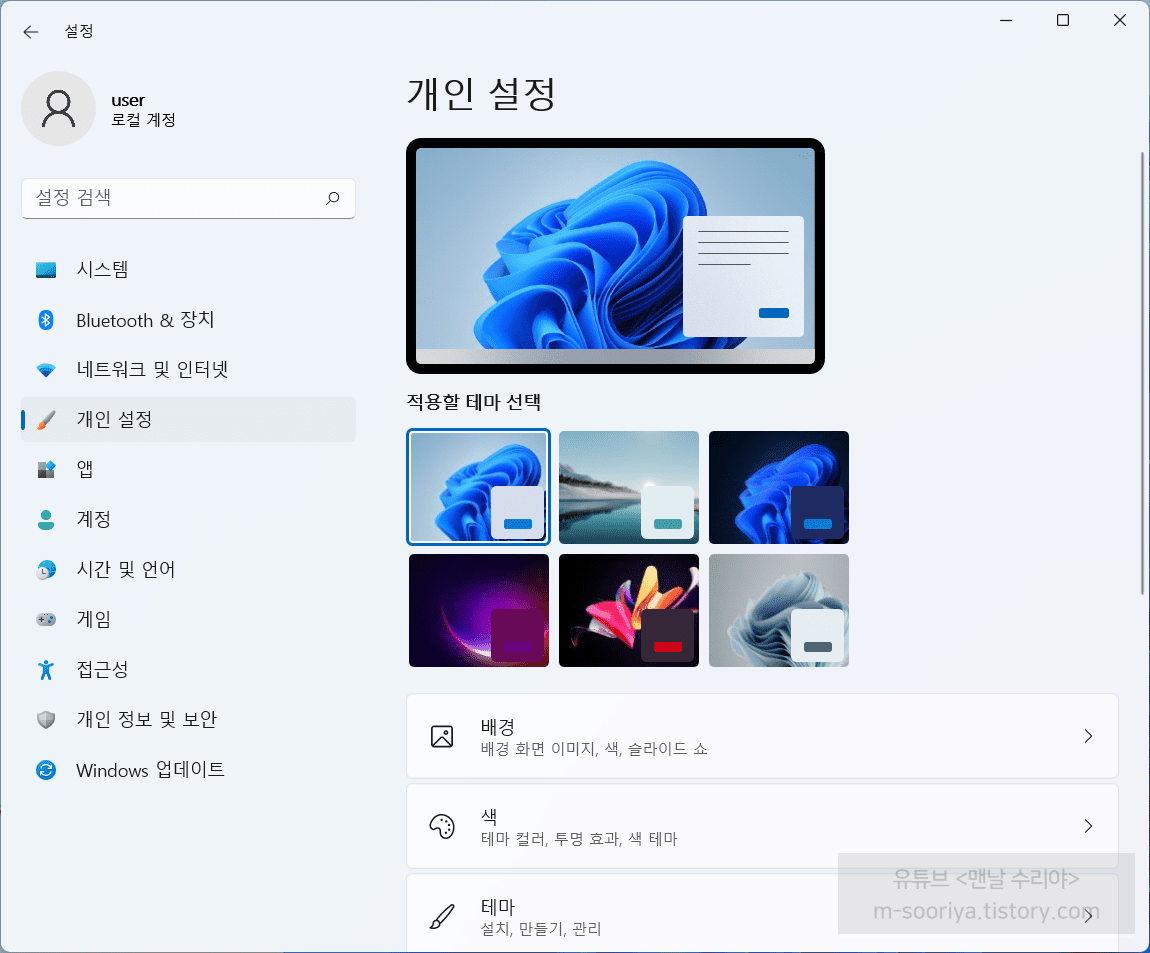Screen dimensions: 1150x953
Task: Open 시간 및 언어 section
Action: [188, 569]
